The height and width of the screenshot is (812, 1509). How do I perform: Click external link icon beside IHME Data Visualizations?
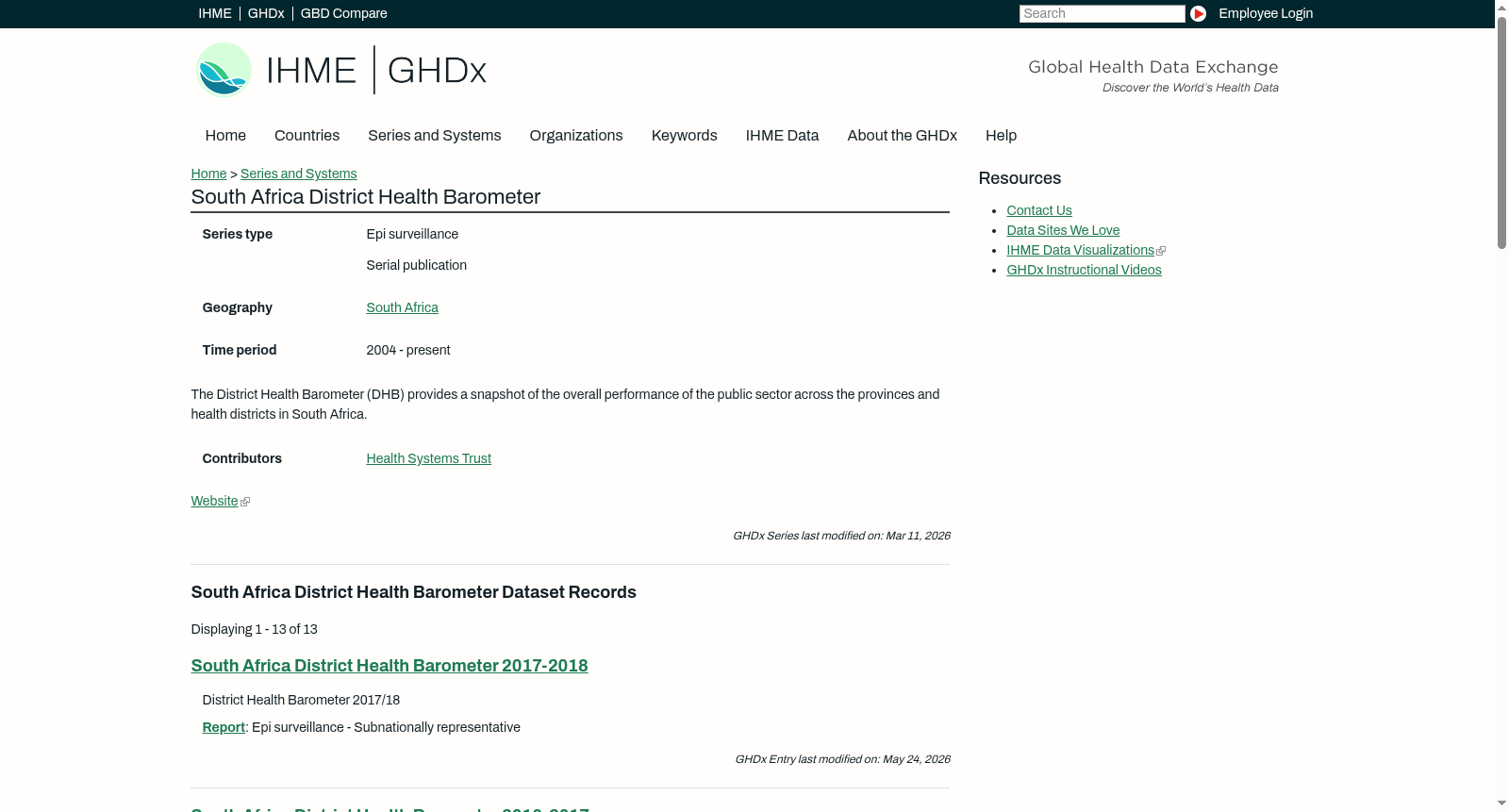(1161, 251)
